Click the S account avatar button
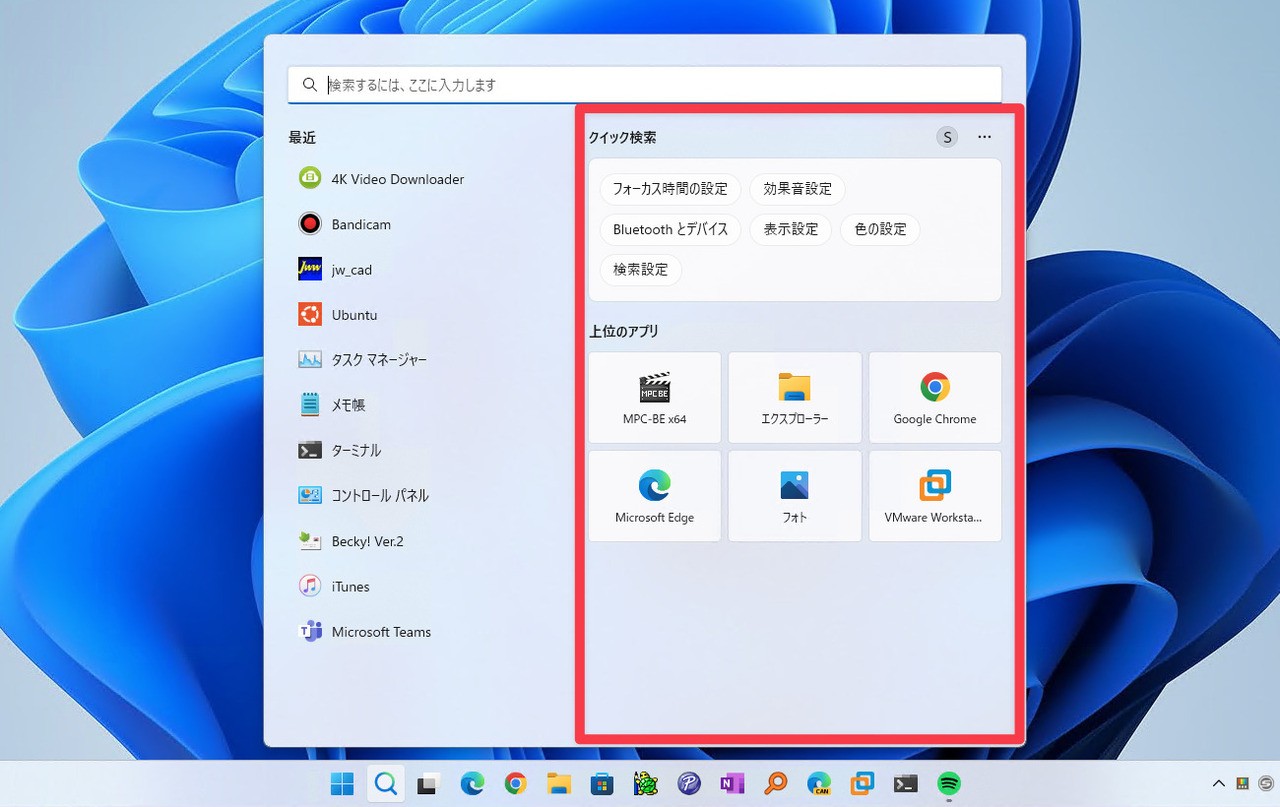1280x807 pixels. (946, 137)
